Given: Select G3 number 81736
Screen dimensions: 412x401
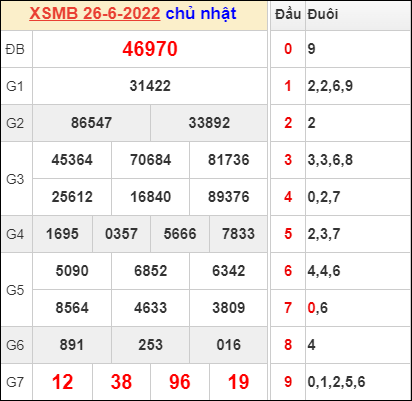Looking at the screenshot, I should pyautogui.click(x=229, y=160).
